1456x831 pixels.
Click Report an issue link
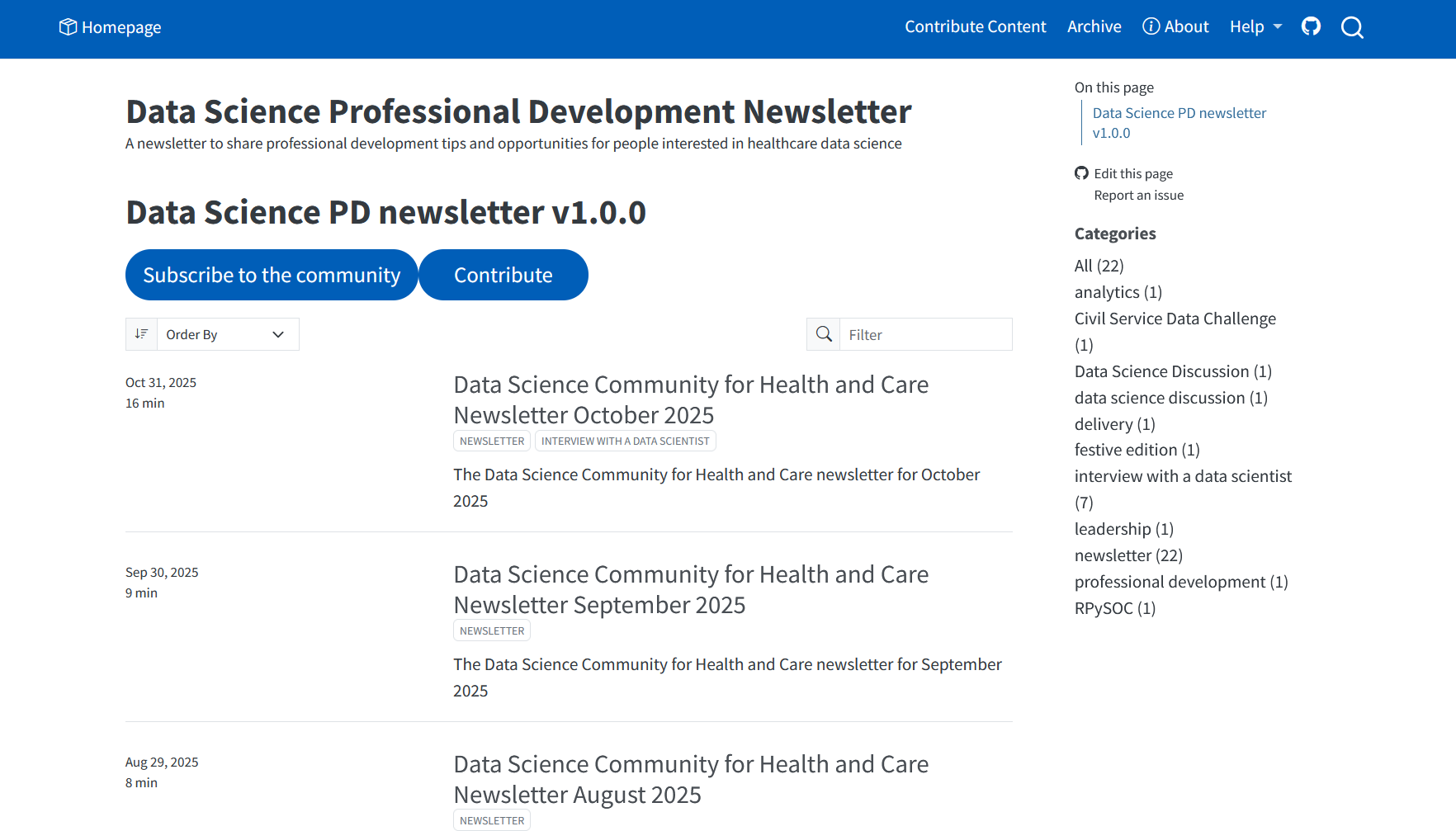point(1138,195)
